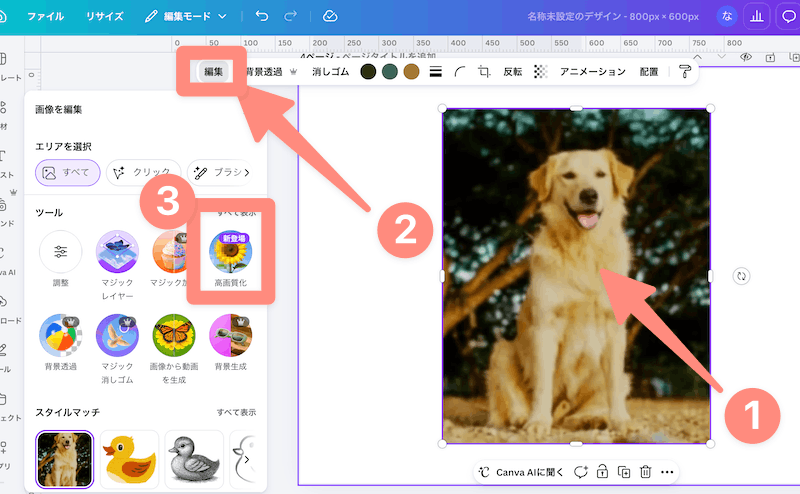Click Canva AIに聞く button
The width and height of the screenshot is (800, 494).
click(521, 472)
